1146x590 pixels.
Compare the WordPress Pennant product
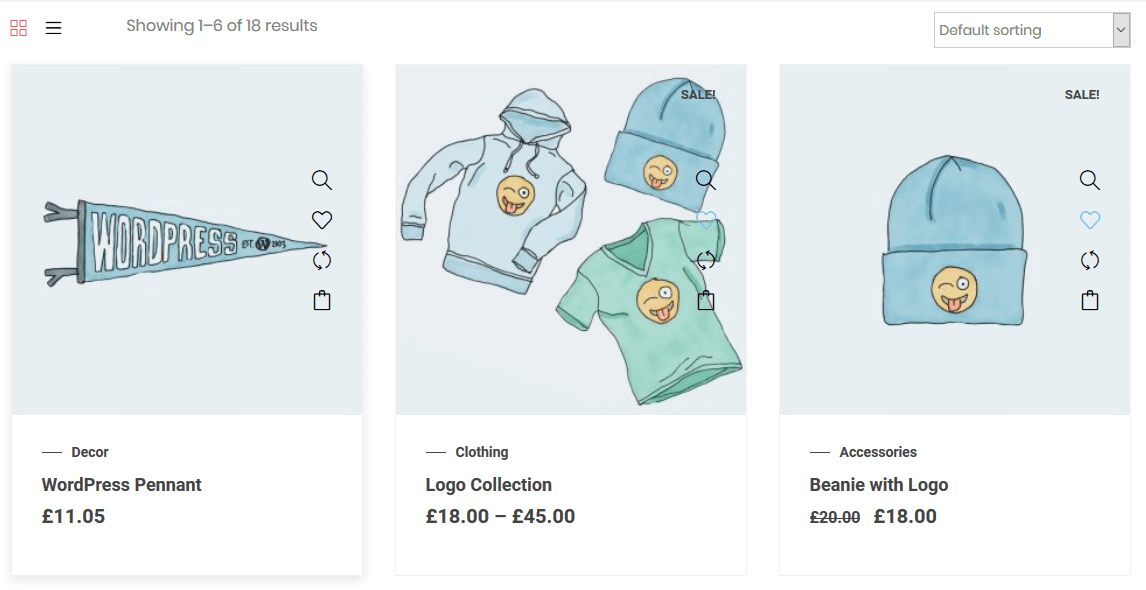(x=321, y=260)
